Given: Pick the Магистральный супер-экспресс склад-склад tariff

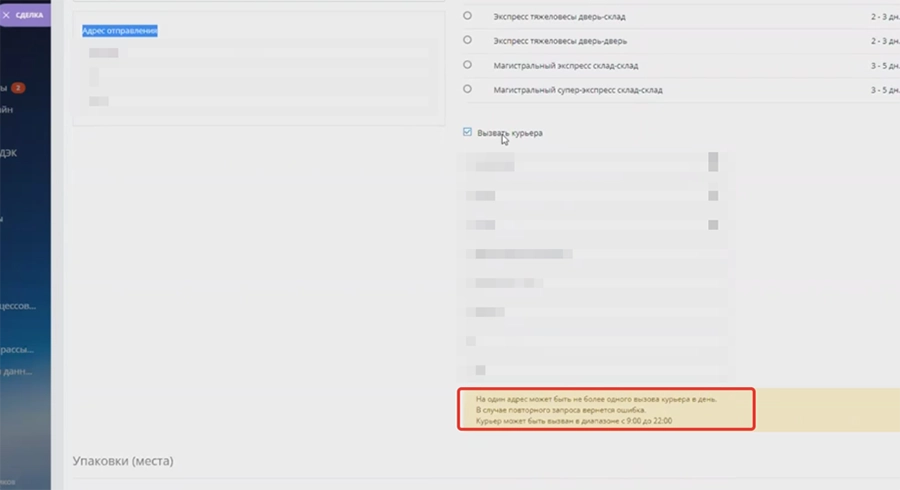Looking at the screenshot, I should 468,89.
